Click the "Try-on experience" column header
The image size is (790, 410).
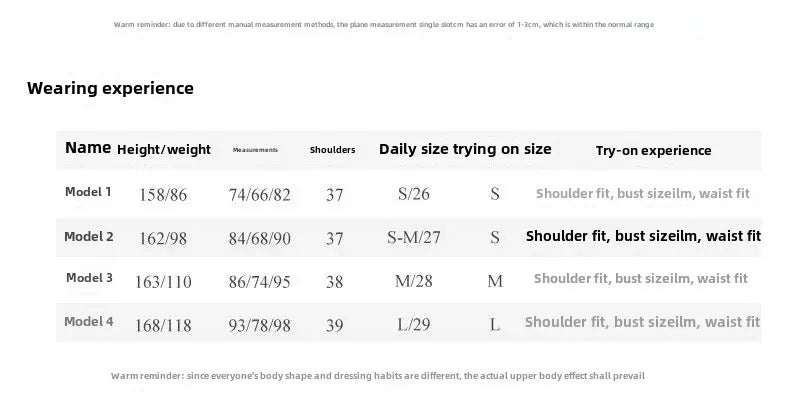(653, 150)
